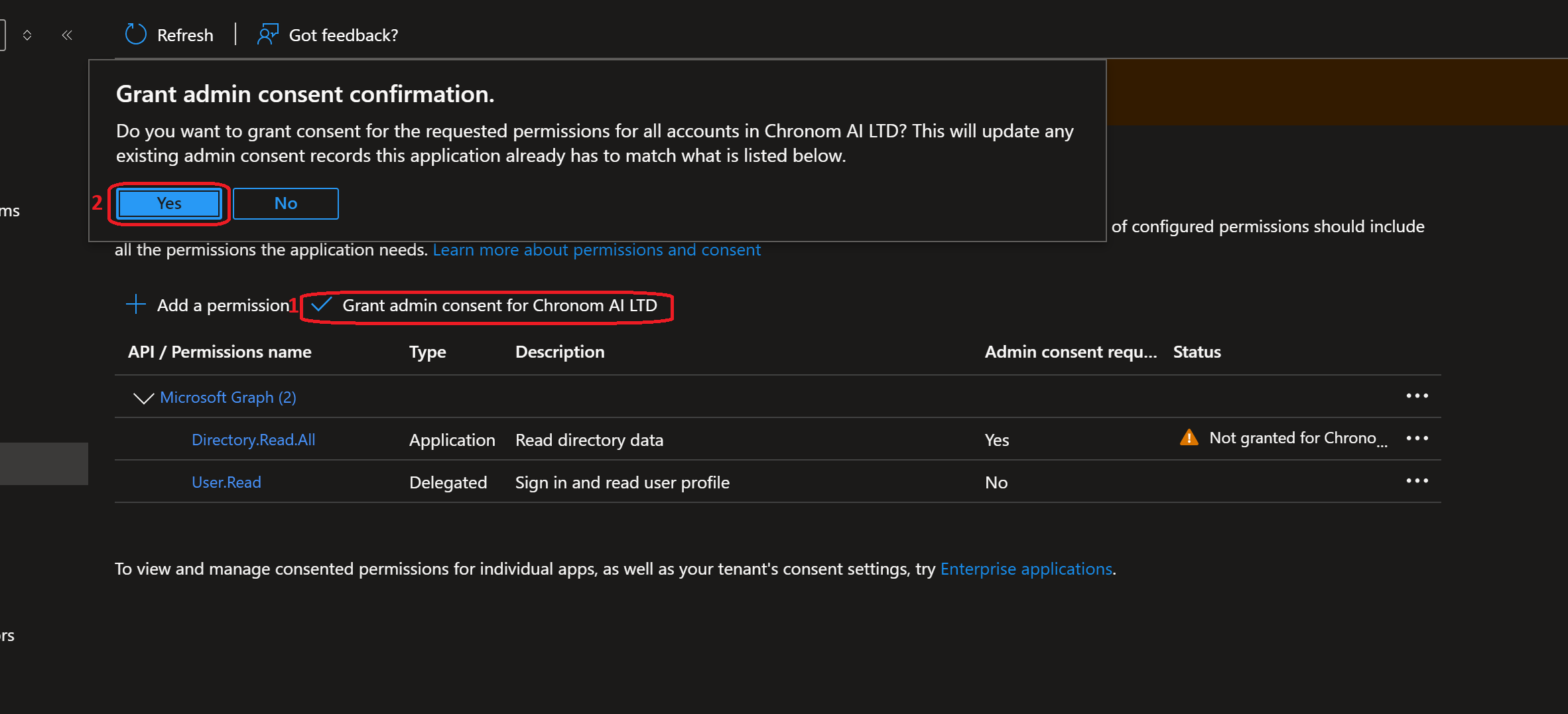Open the User.Read permission details
Image resolution: width=1568 pixels, height=714 pixels.
tap(226, 482)
